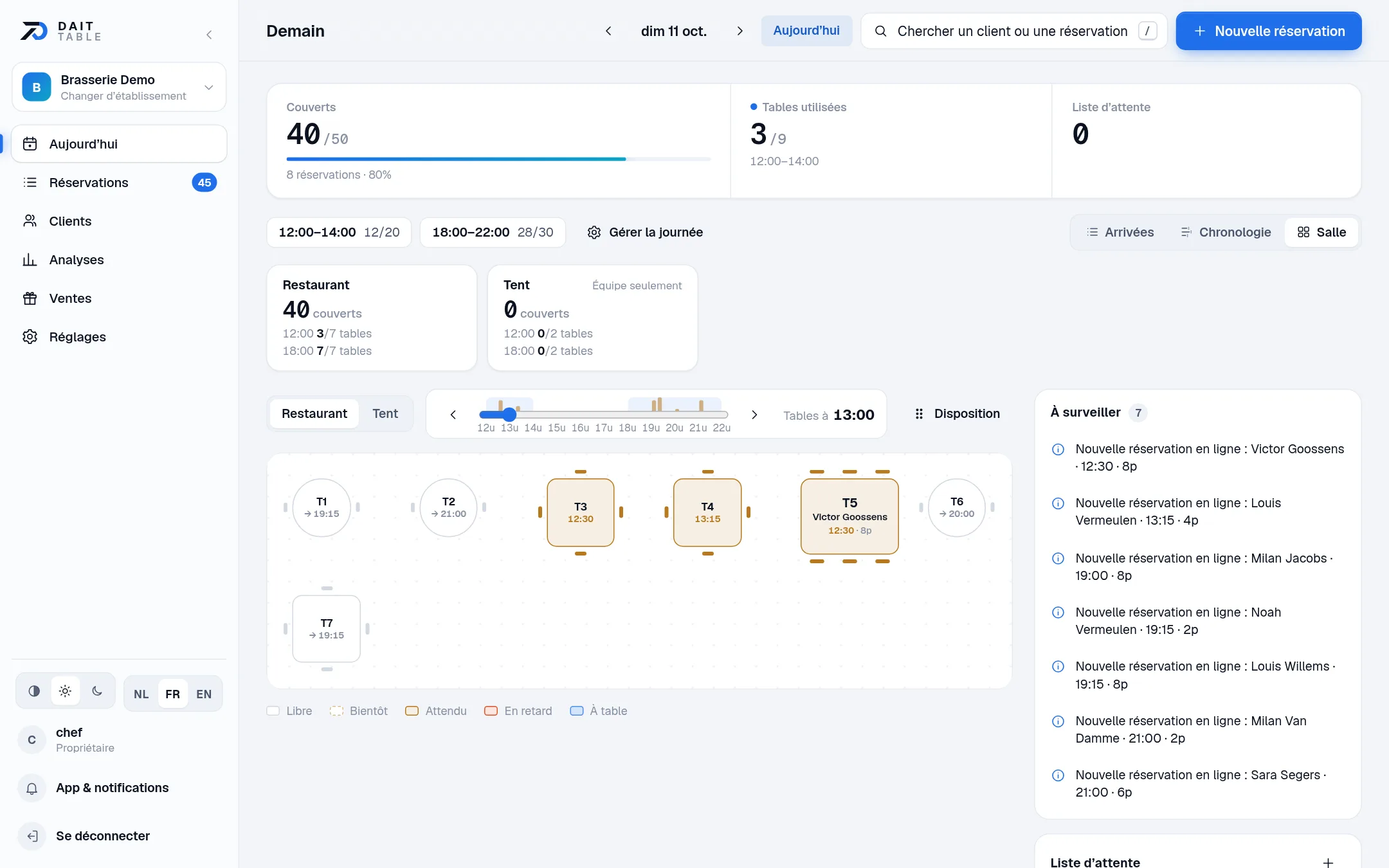Open the Clients section
1389x868 pixels.
click(x=119, y=221)
